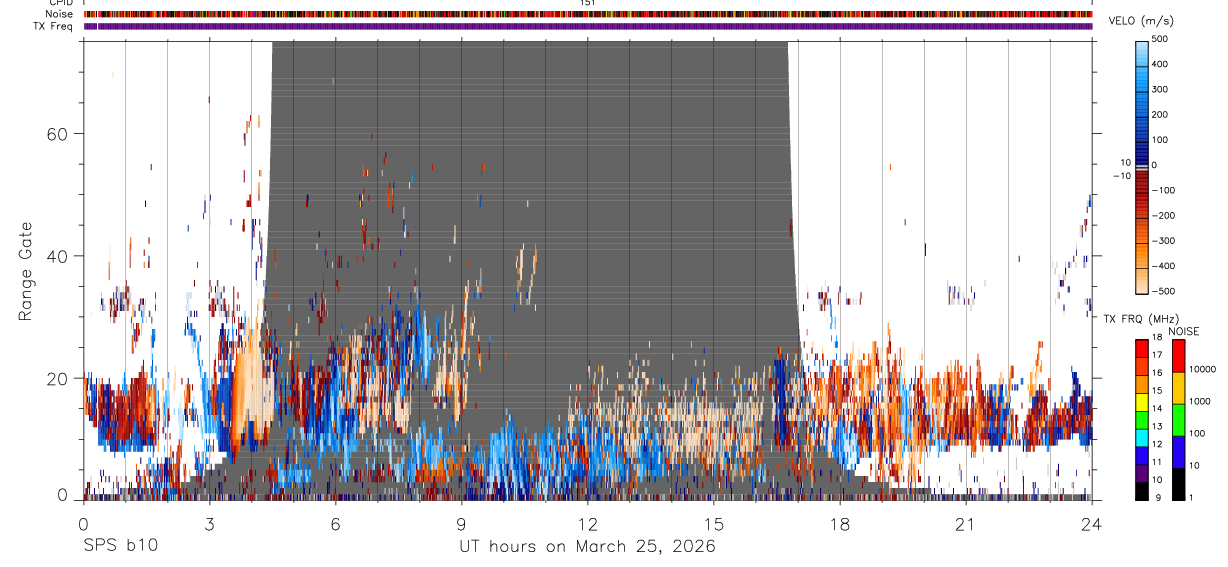This screenshot has height=567, width=1228.
Task: Click x-axis tick label 3
Action: click(209, 524)
